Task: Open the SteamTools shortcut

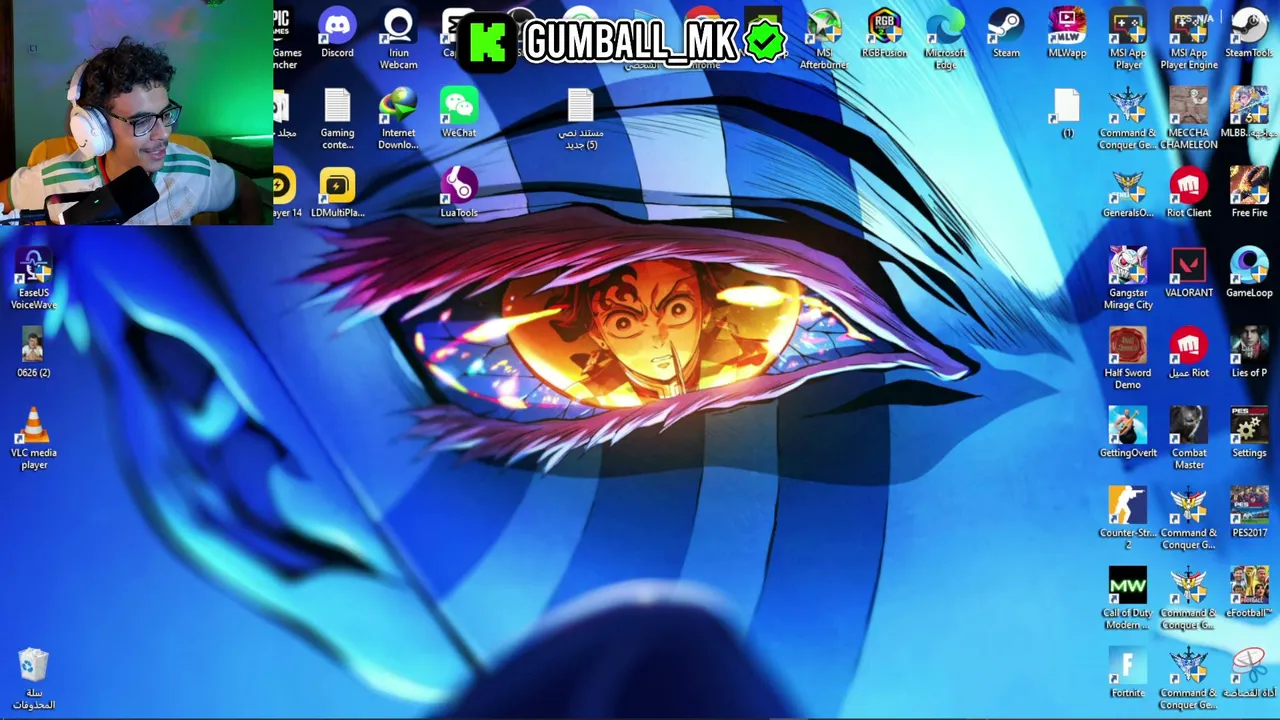Action: tap(1249, 33)
